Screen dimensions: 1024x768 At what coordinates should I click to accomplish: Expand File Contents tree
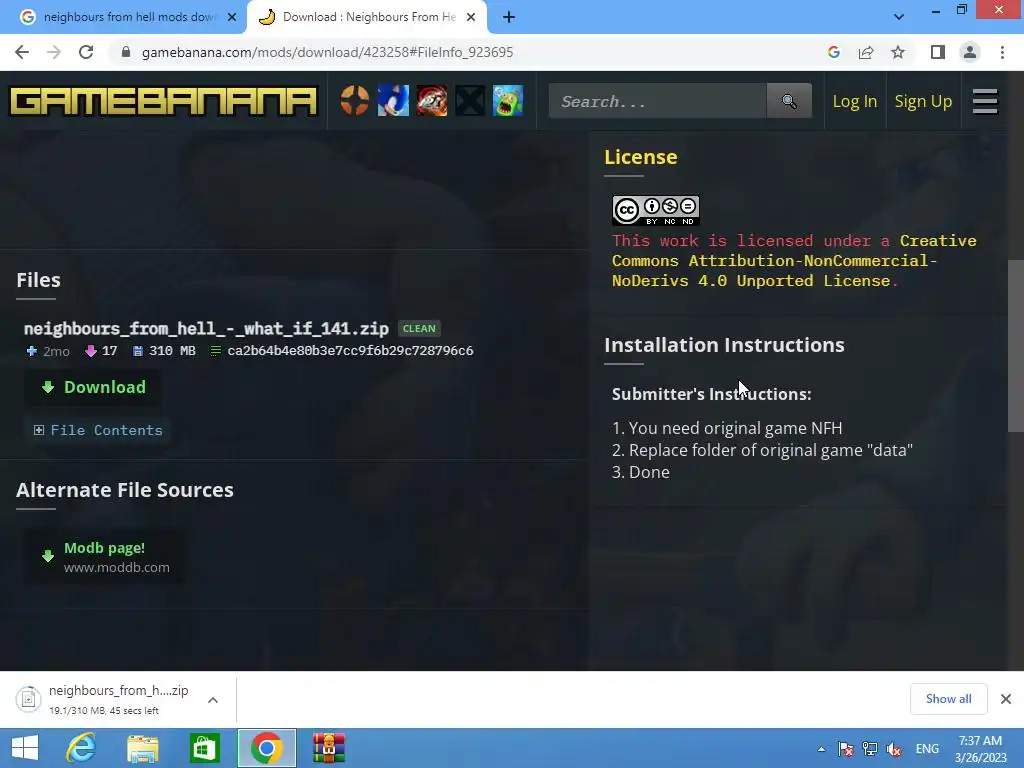coord(98,430)
